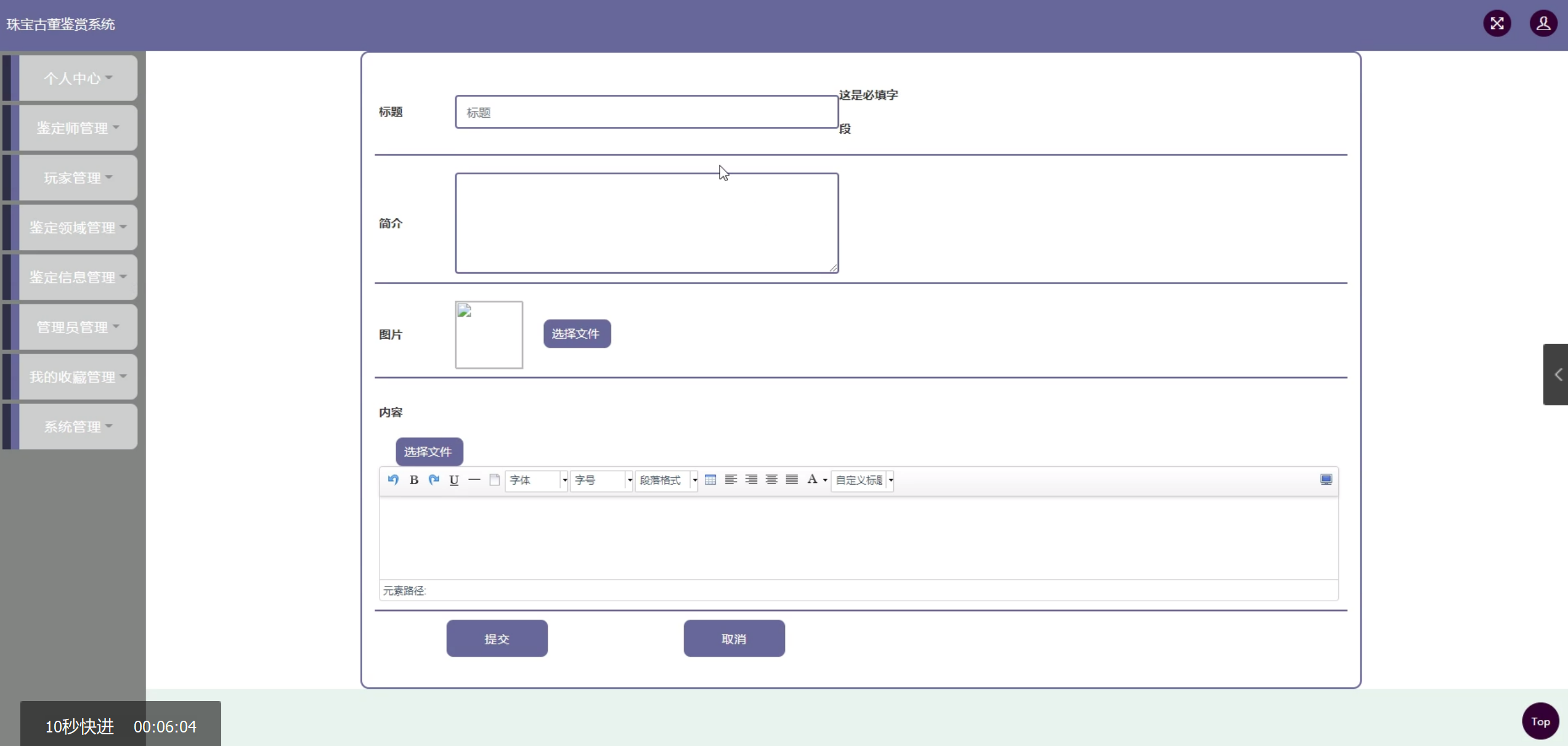Open font color picker arrow
Image resolution: width=1568 pixels, height=746 pixels.
(x=825, y=480)
